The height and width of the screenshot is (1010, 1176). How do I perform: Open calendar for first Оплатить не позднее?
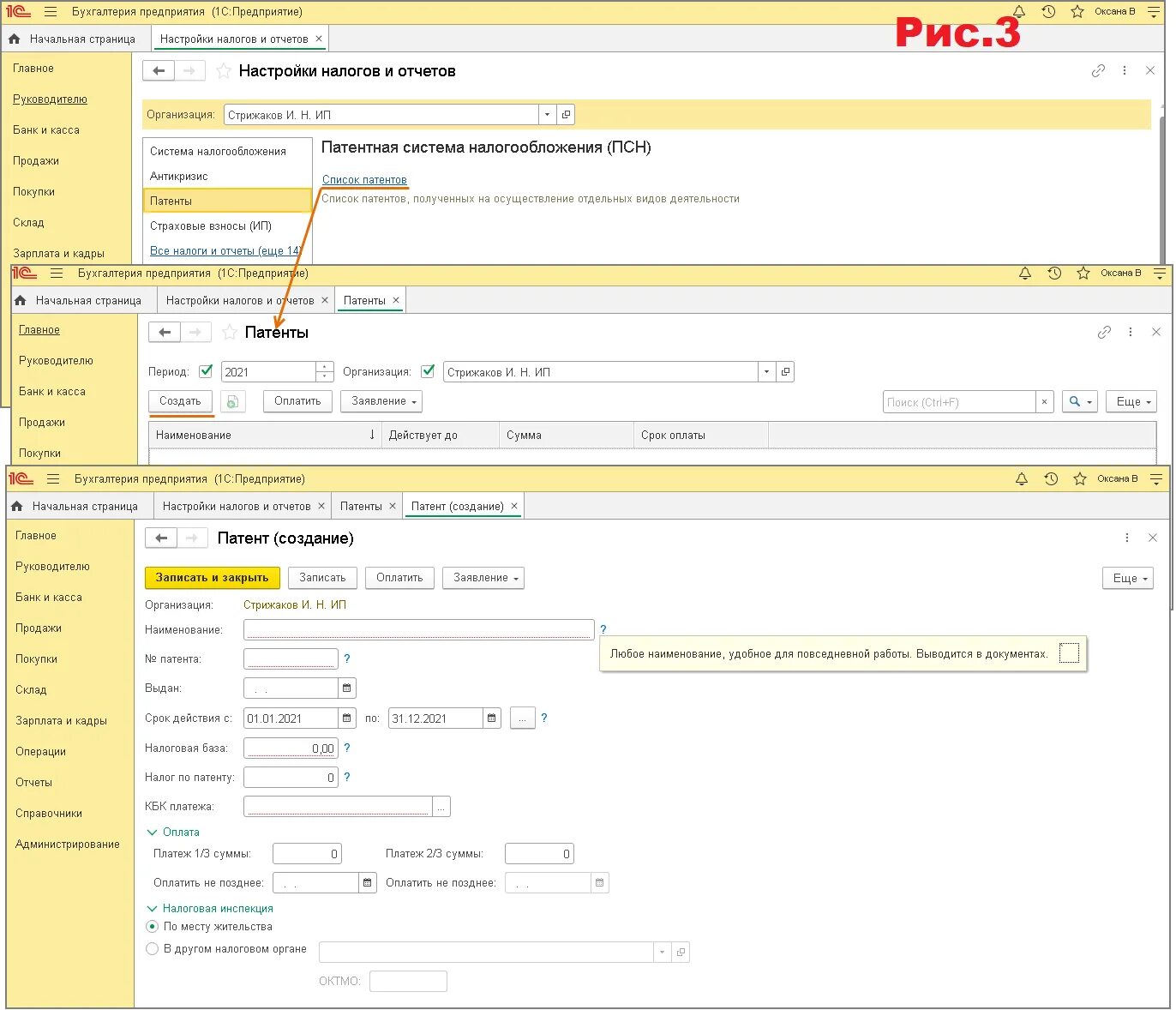[x=368, y=882]
